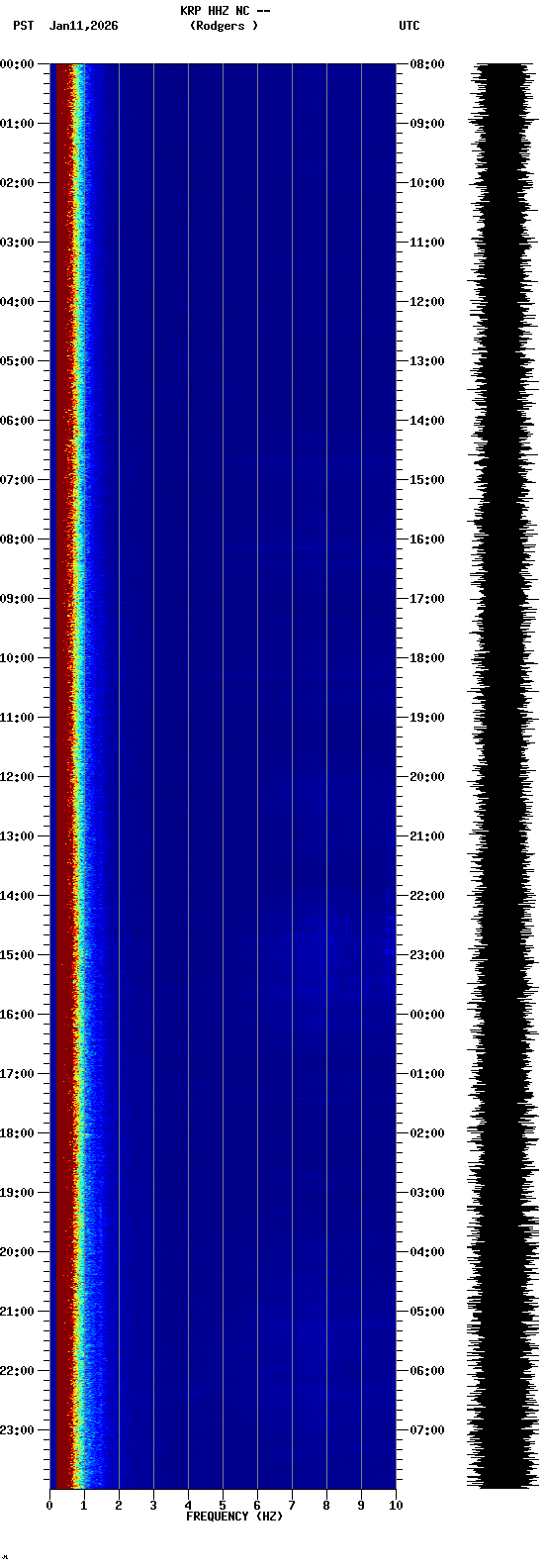Click the 21:00 PST time label
The image size is (546, 1568).
(17, 1312)
